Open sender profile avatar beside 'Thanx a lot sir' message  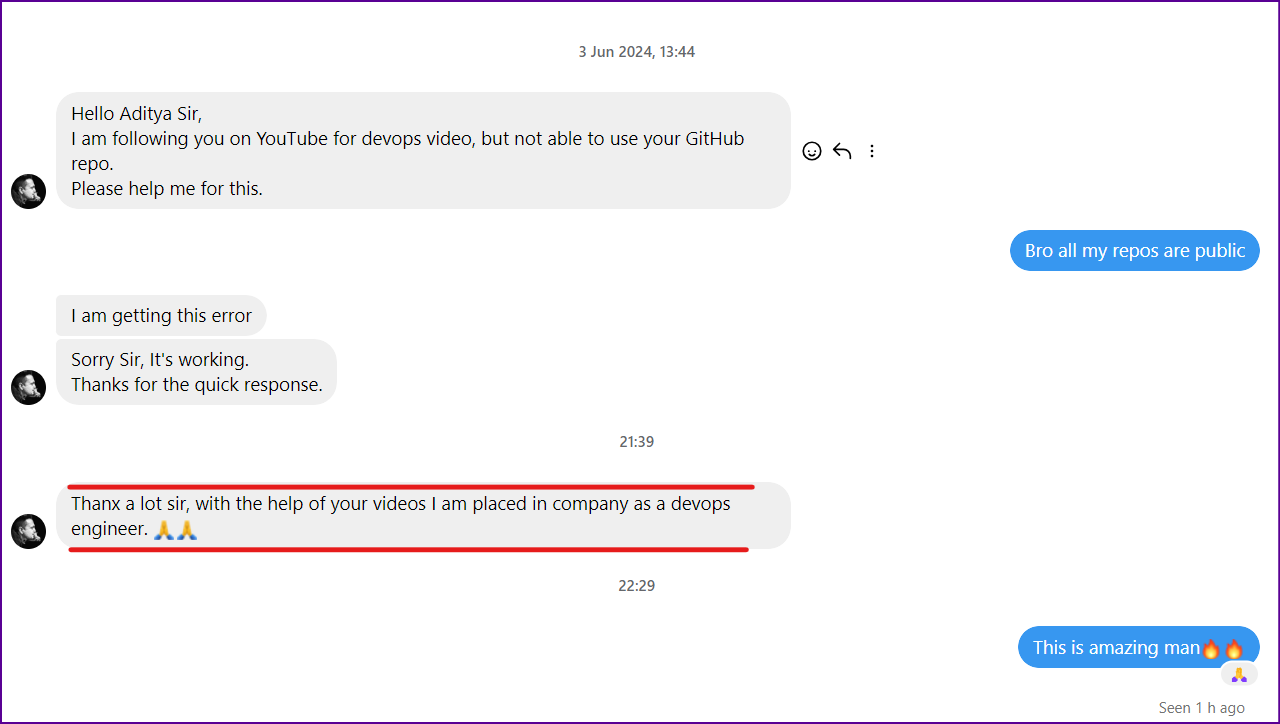(x=28, y=531)
